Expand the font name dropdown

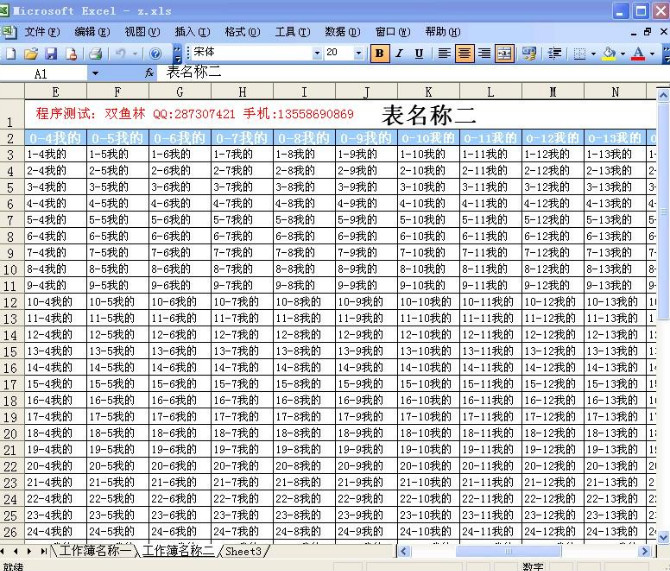pyautogui.click(x=317, y=53)
